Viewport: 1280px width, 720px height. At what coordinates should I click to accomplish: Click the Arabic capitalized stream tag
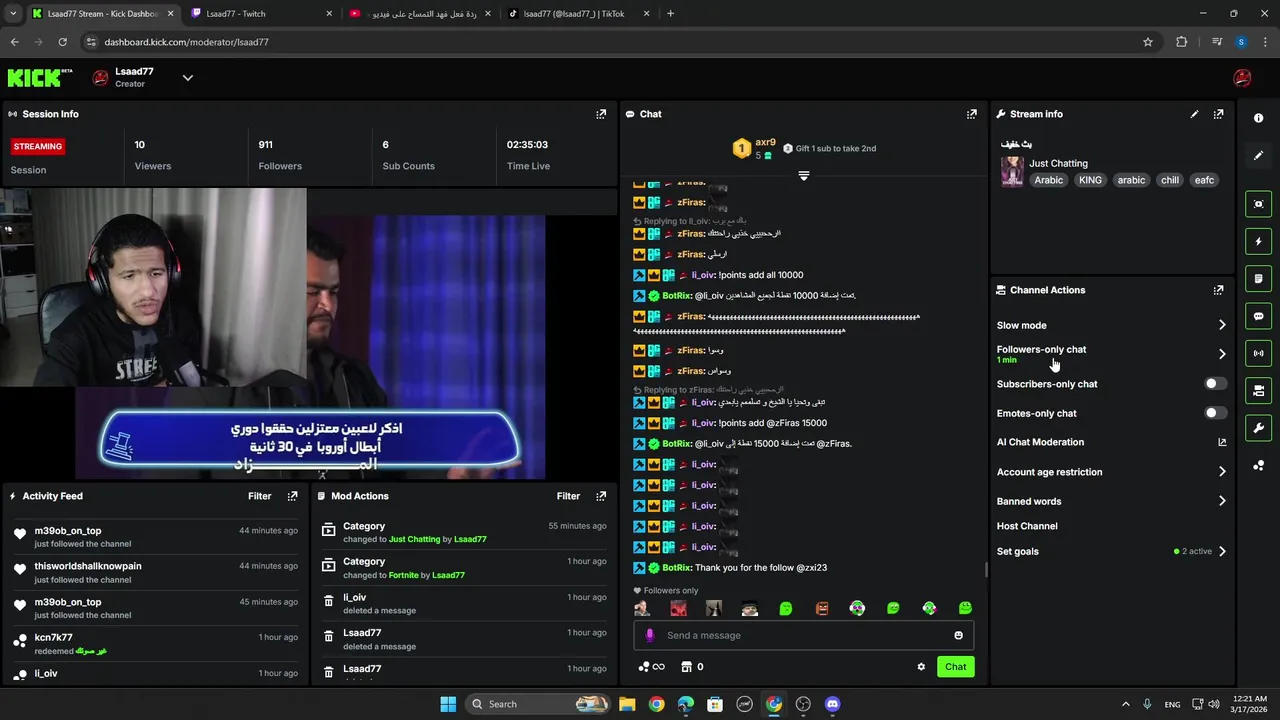click(1048, 180)
